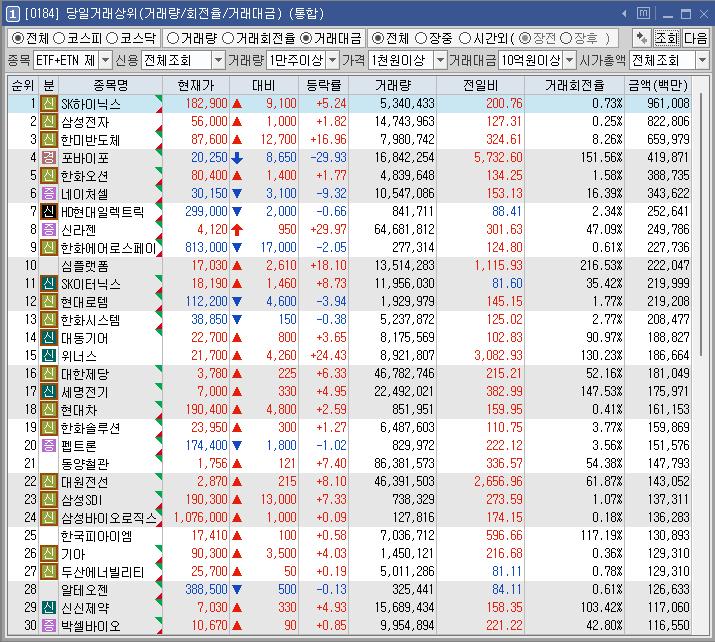715x642 pixels.
Task: Sort by 순위 column header
Action: [23, 85]
